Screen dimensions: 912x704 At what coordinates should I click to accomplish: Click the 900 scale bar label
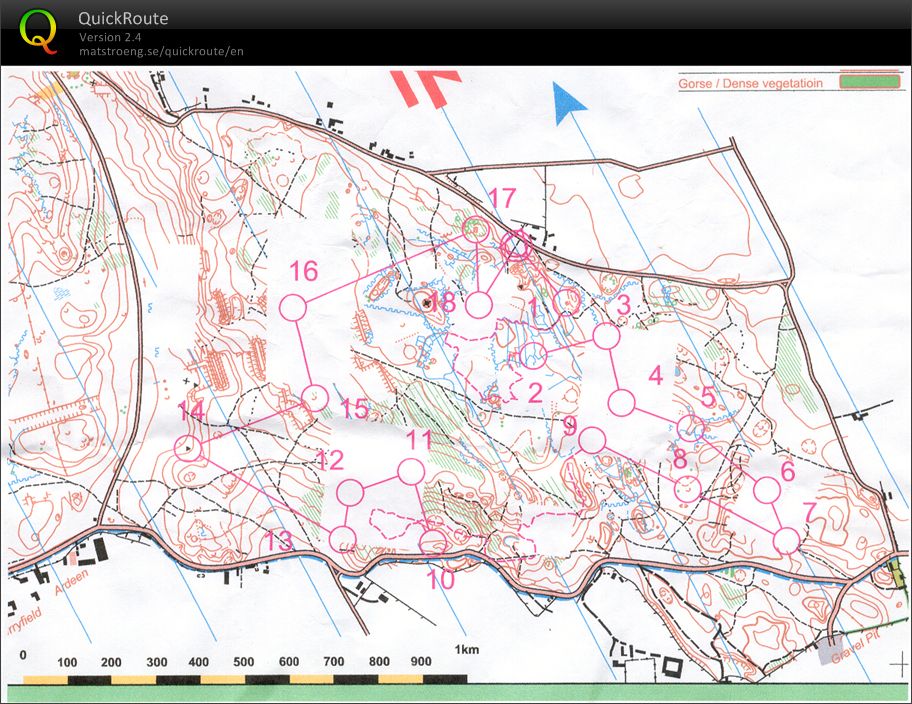(x=421, y=662)
